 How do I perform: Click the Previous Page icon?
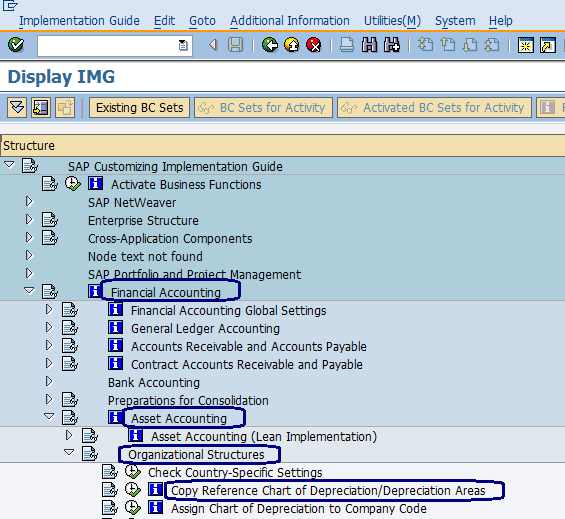pos(448,45)
